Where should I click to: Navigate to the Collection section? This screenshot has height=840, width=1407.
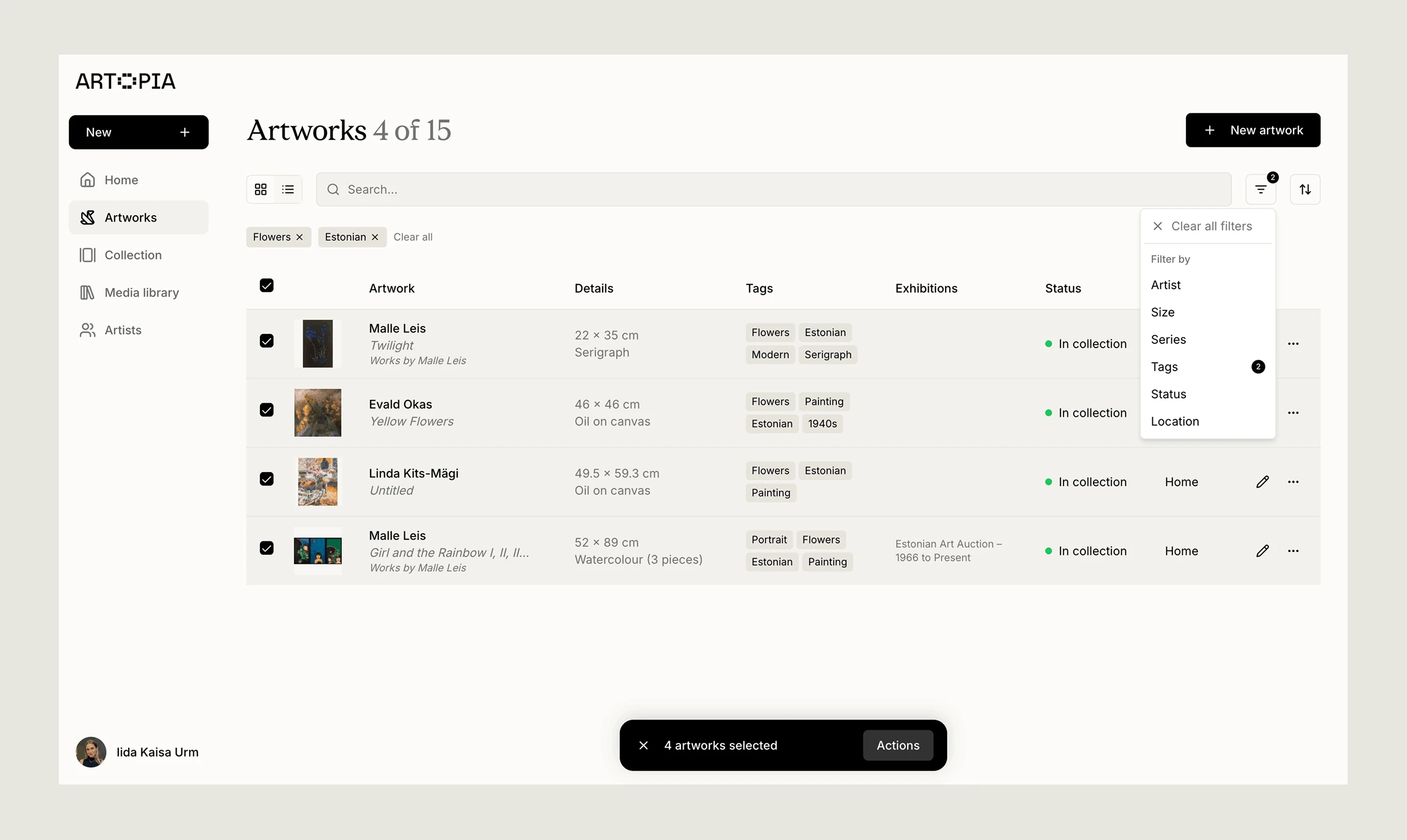[x=133, y=255]
